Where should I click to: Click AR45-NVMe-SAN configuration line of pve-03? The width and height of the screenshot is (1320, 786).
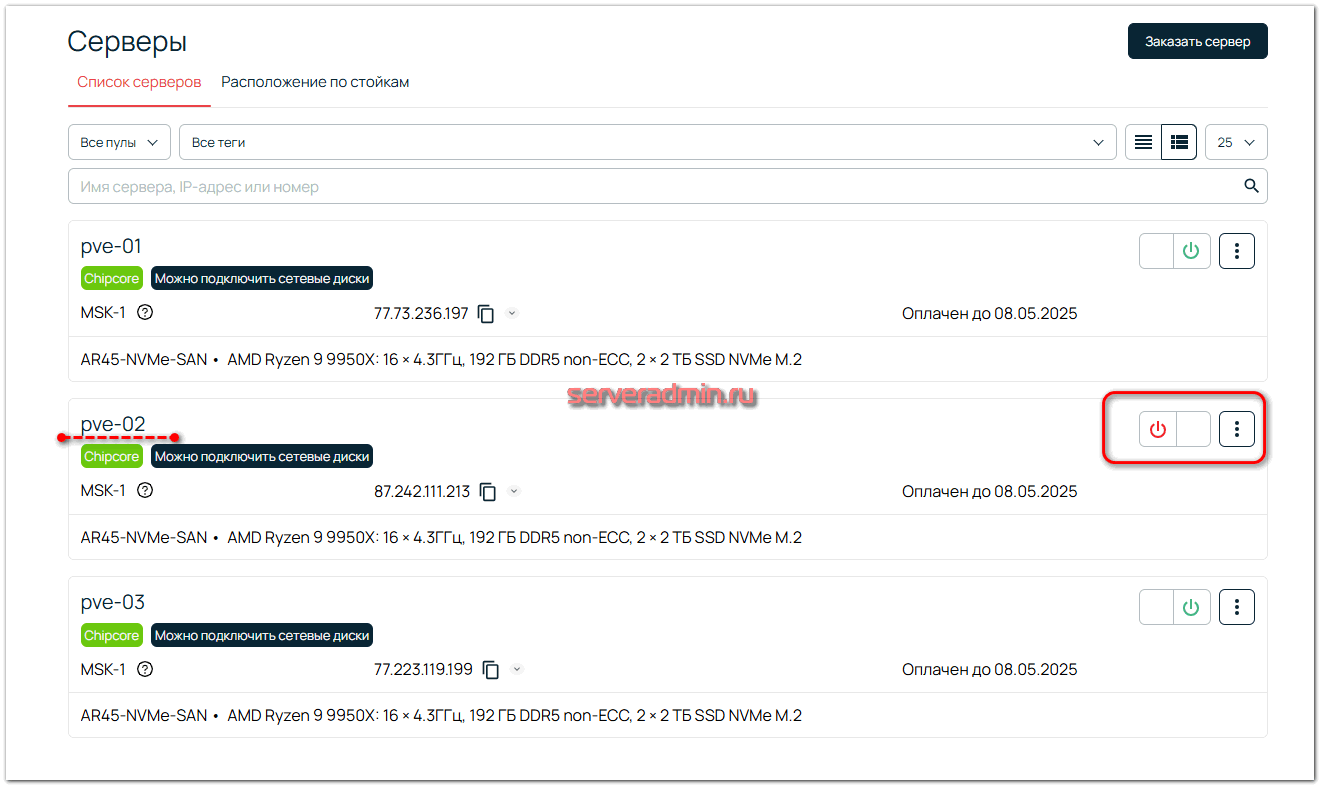(x=441, y=715)
